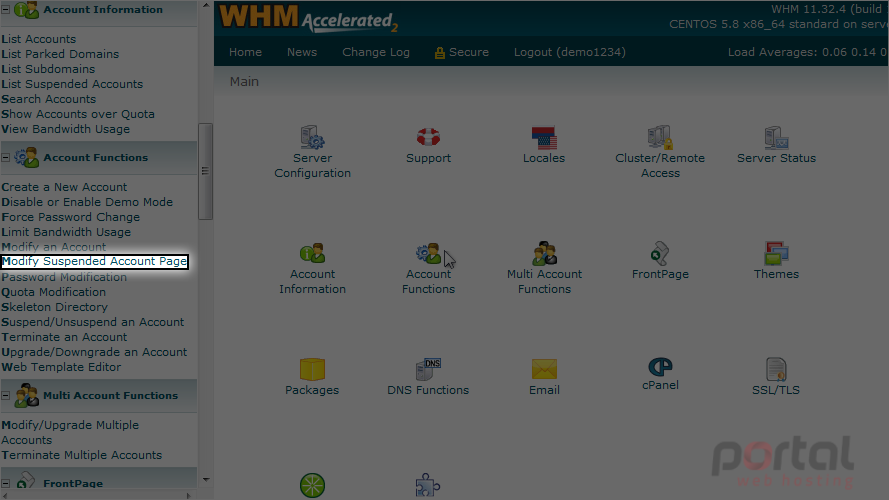This screenshot has height=500, width=889.
Task: Open Show Accounts over Quota link
Action: pos(78,114)
